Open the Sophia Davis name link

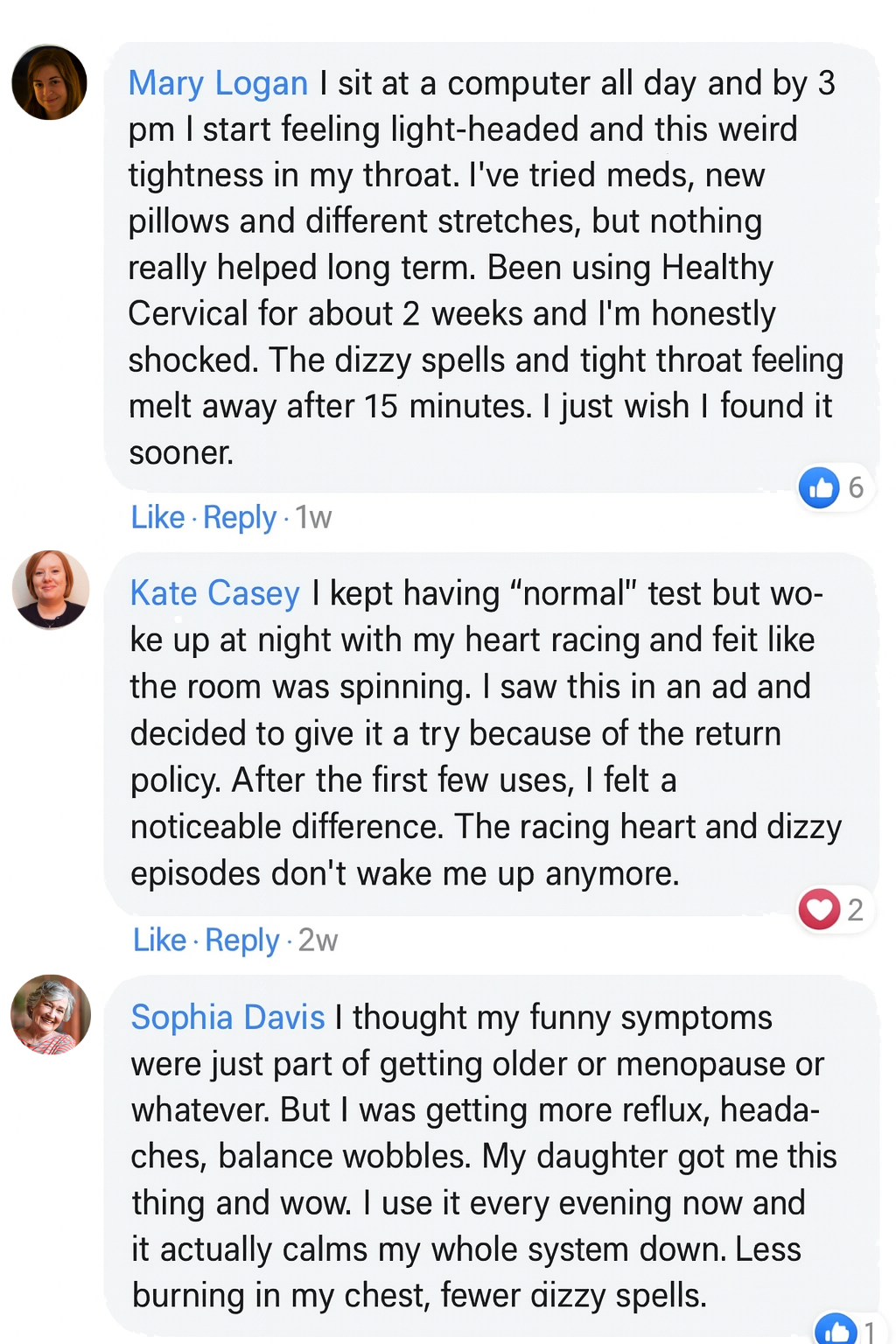[227, 1018]
